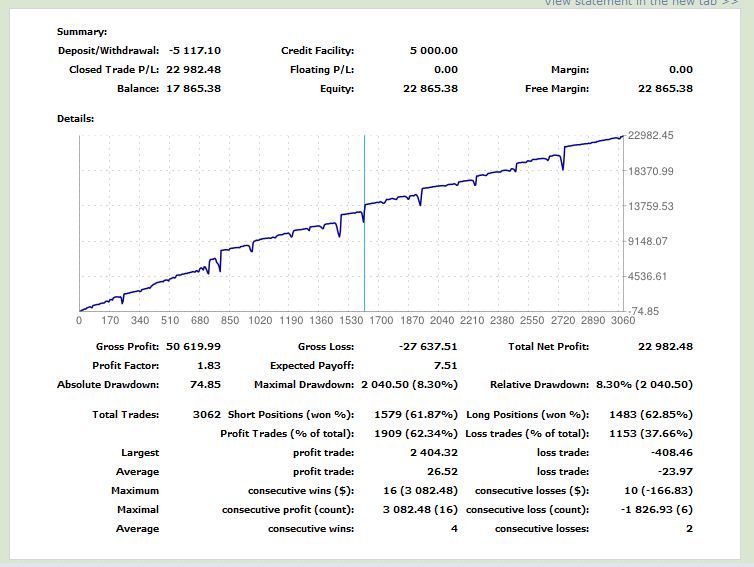Viewport: 754px width, 567px height.
Task: Select the Total Trades value 3062
Action: [207, 415]
